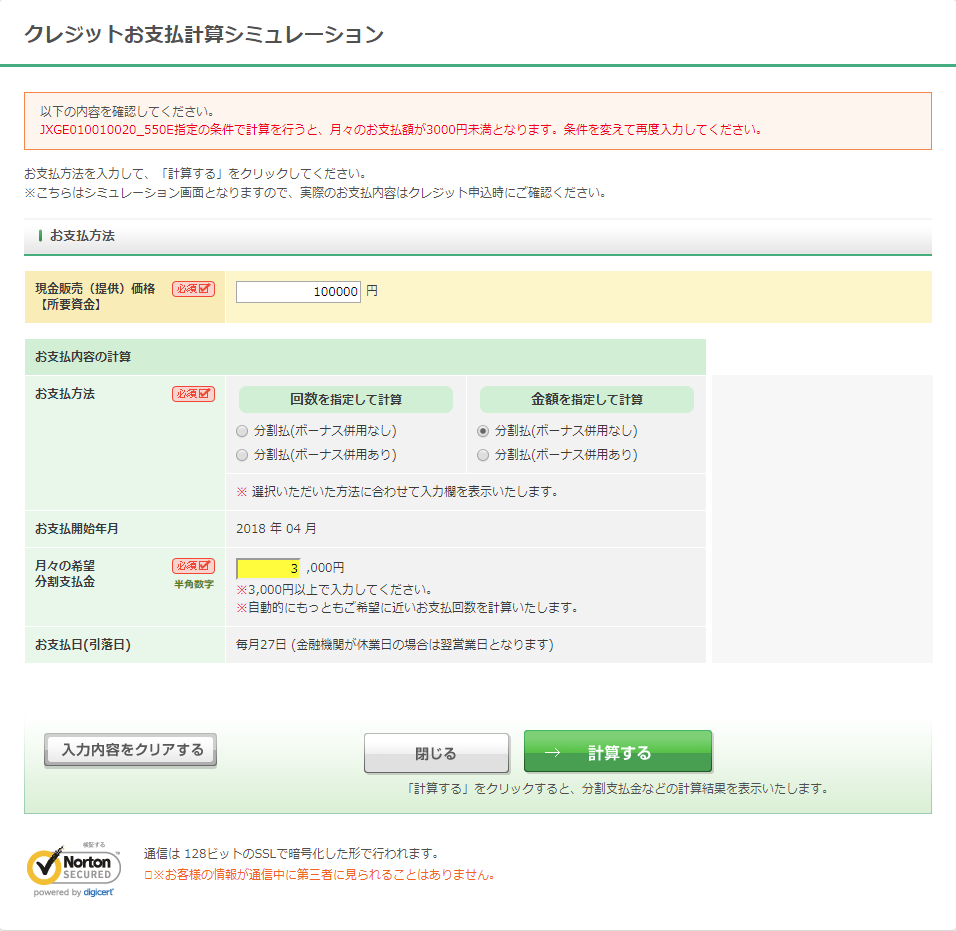Viewport: 956px width, 931px height.
Task: Click the 2018 年 04 月 start date
Action: [276, 528]
